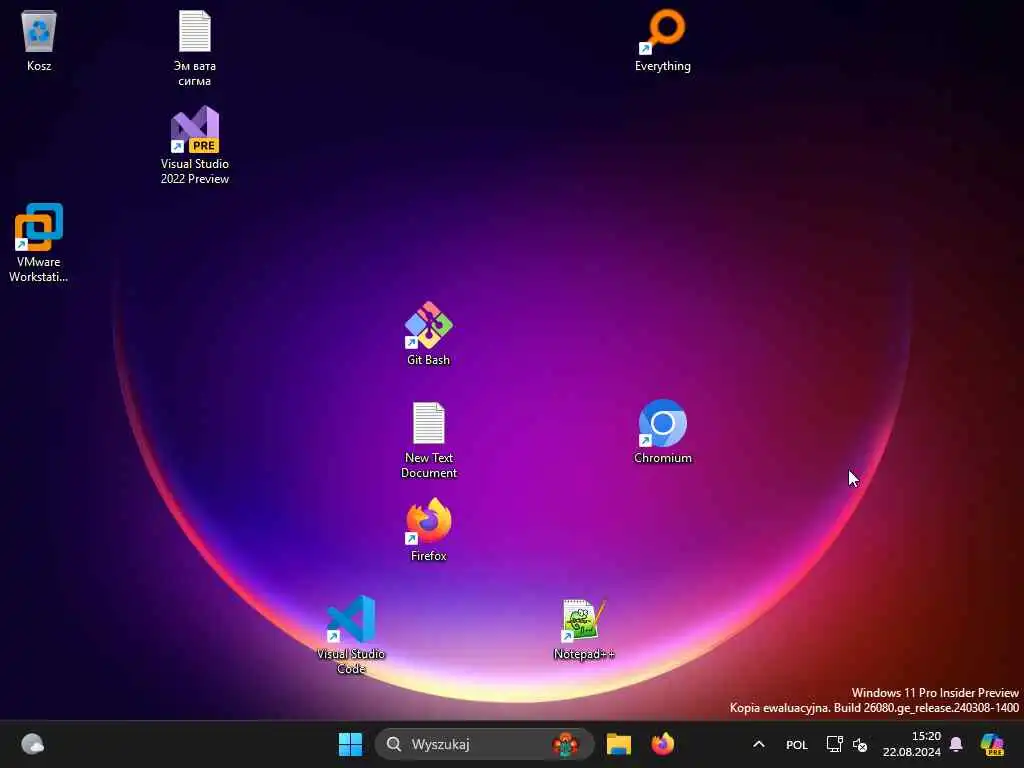
Task: Open the clock showing 15:20
Action: [912, 744]
